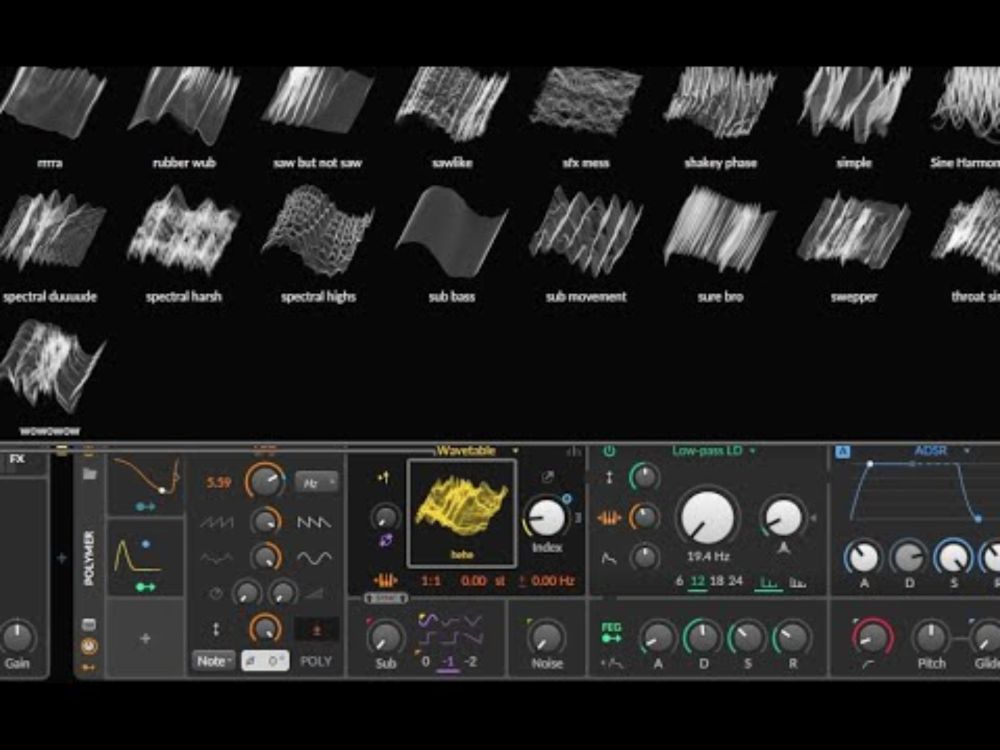
Task: Click the filter resonance knob
Action: click(x=783, y=517)
